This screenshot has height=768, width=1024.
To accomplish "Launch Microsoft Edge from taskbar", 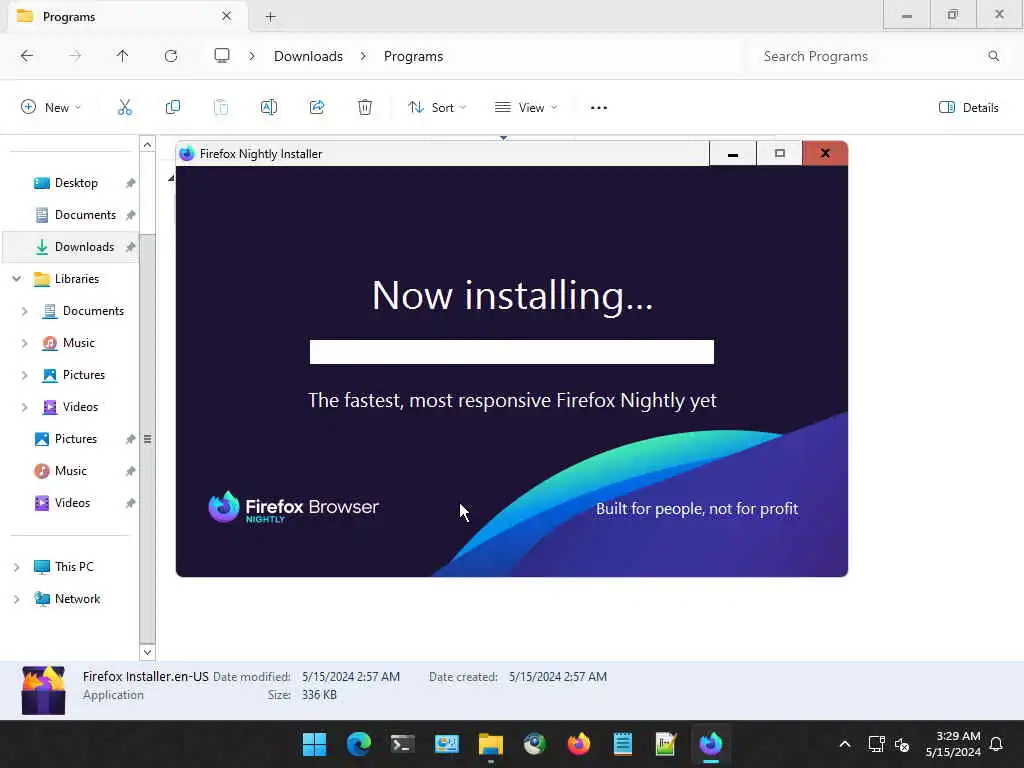I will click(359, 744).
